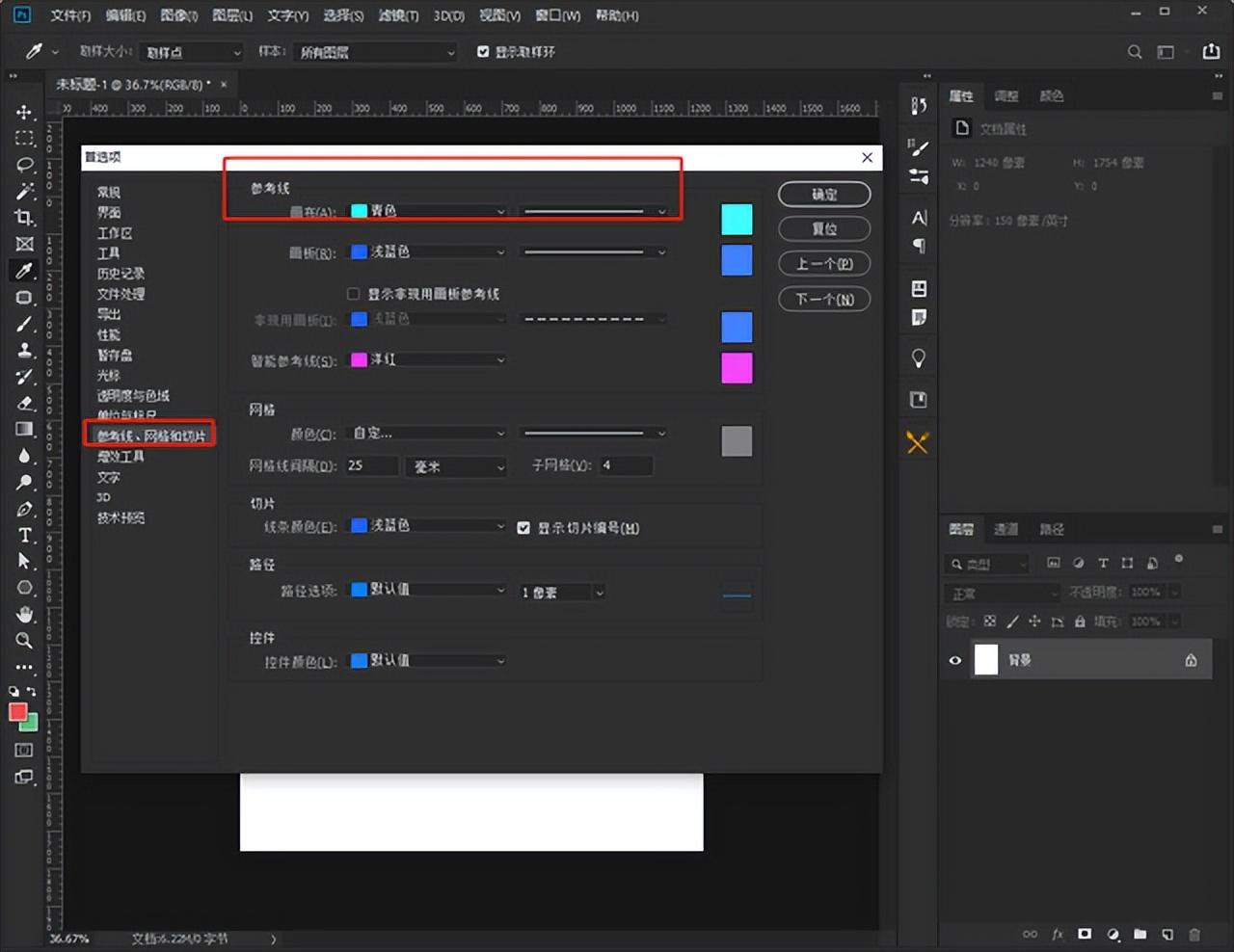Select the Move tool

(24, 113)
